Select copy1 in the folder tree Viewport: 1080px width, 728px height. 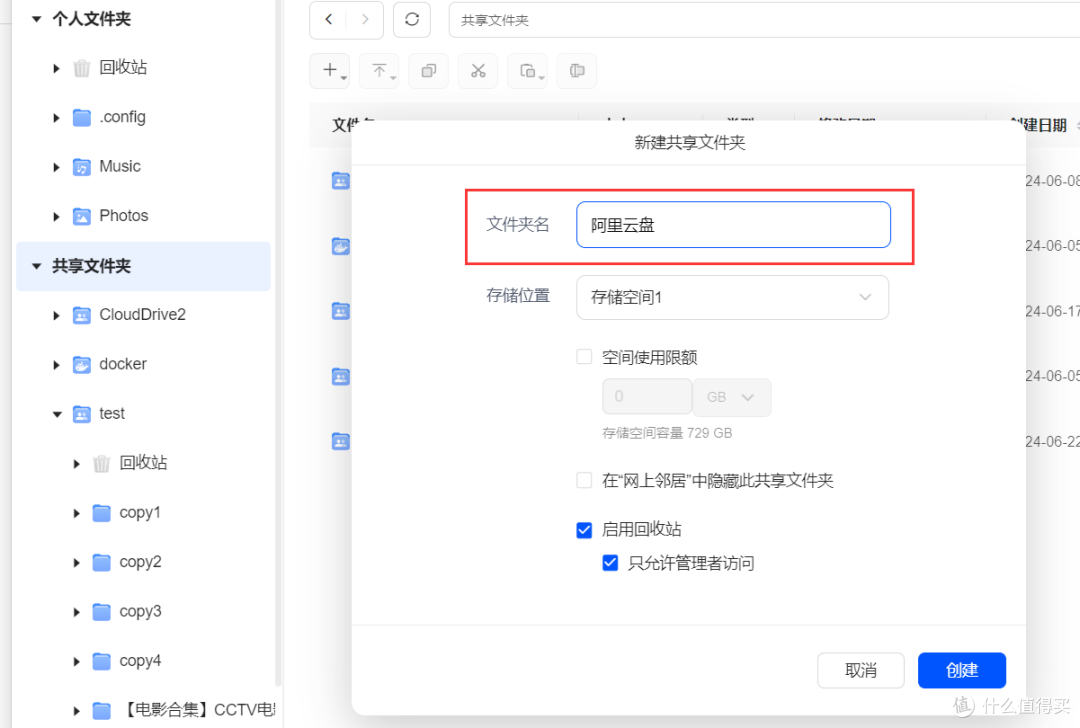point(140,513)
